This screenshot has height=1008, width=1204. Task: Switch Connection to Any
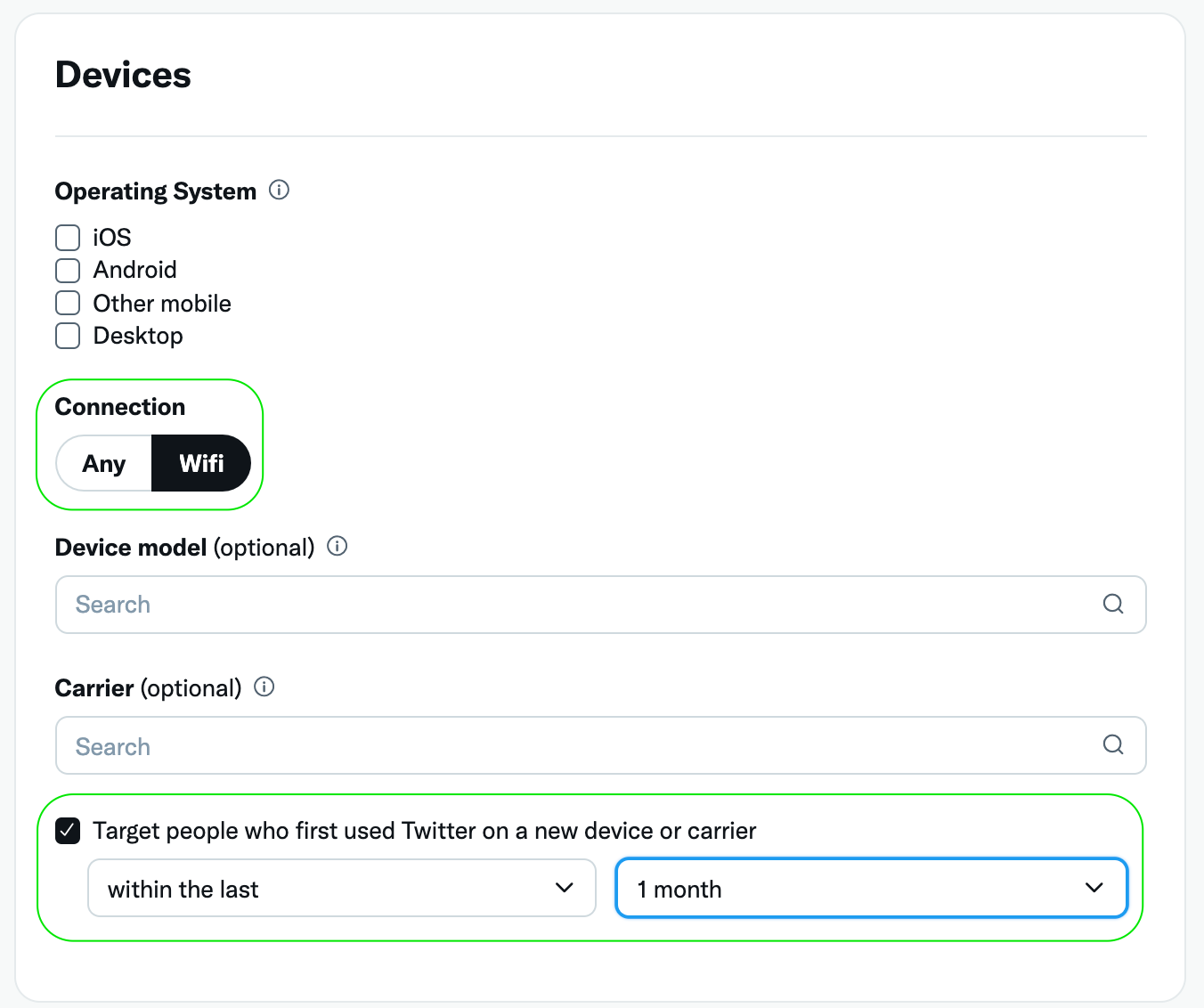click(104, 463)
